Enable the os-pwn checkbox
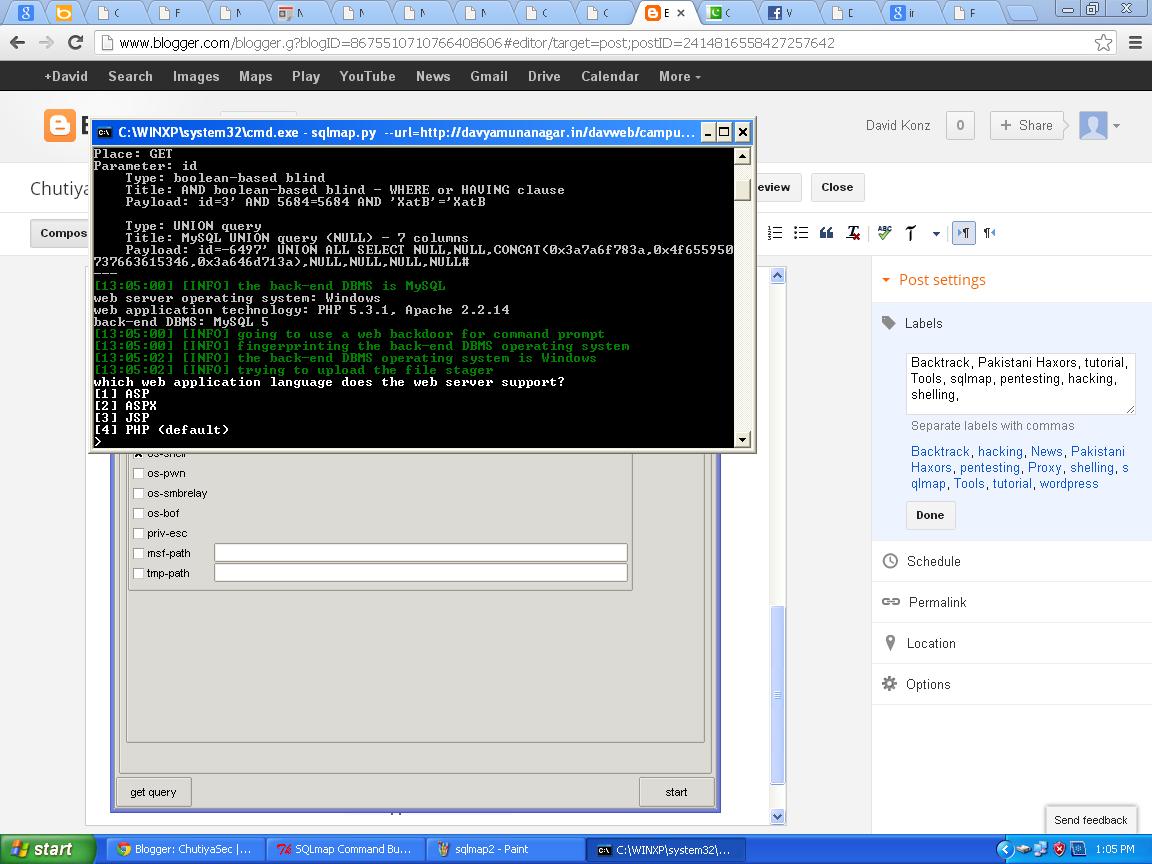Viewport: 1152px width, 864px height. (x=138, y=473)
